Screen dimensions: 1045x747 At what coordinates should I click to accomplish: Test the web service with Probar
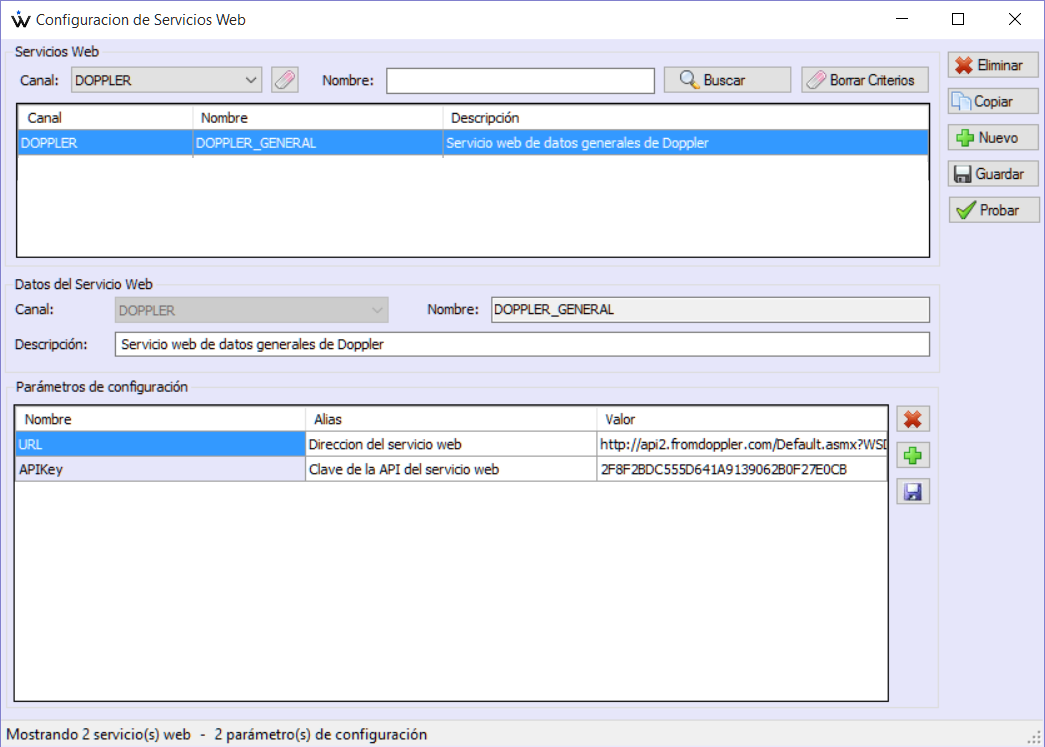coord(993,210)
